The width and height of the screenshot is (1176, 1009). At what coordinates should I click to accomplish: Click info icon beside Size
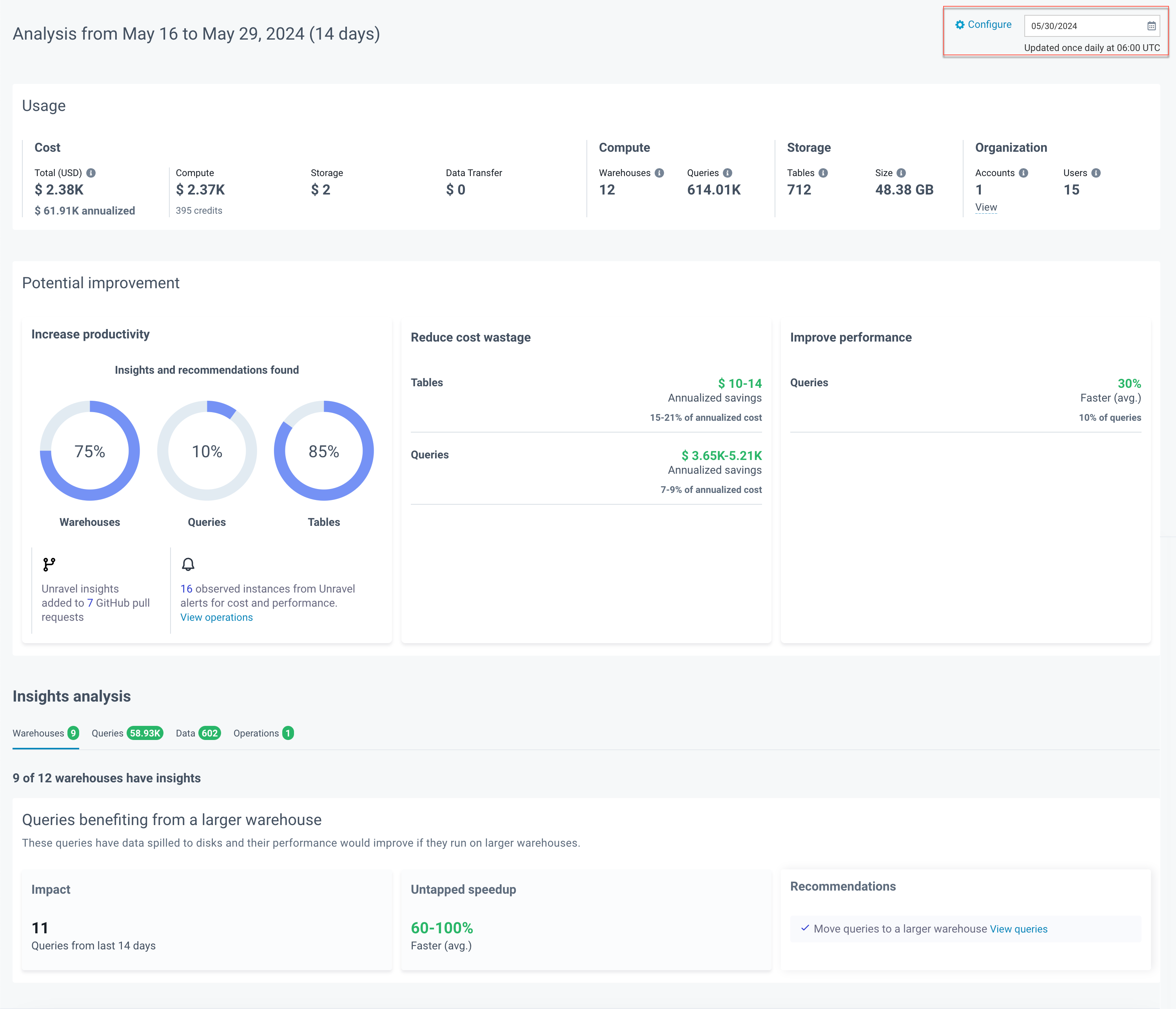pyautogui.click(x=901, y=173)
